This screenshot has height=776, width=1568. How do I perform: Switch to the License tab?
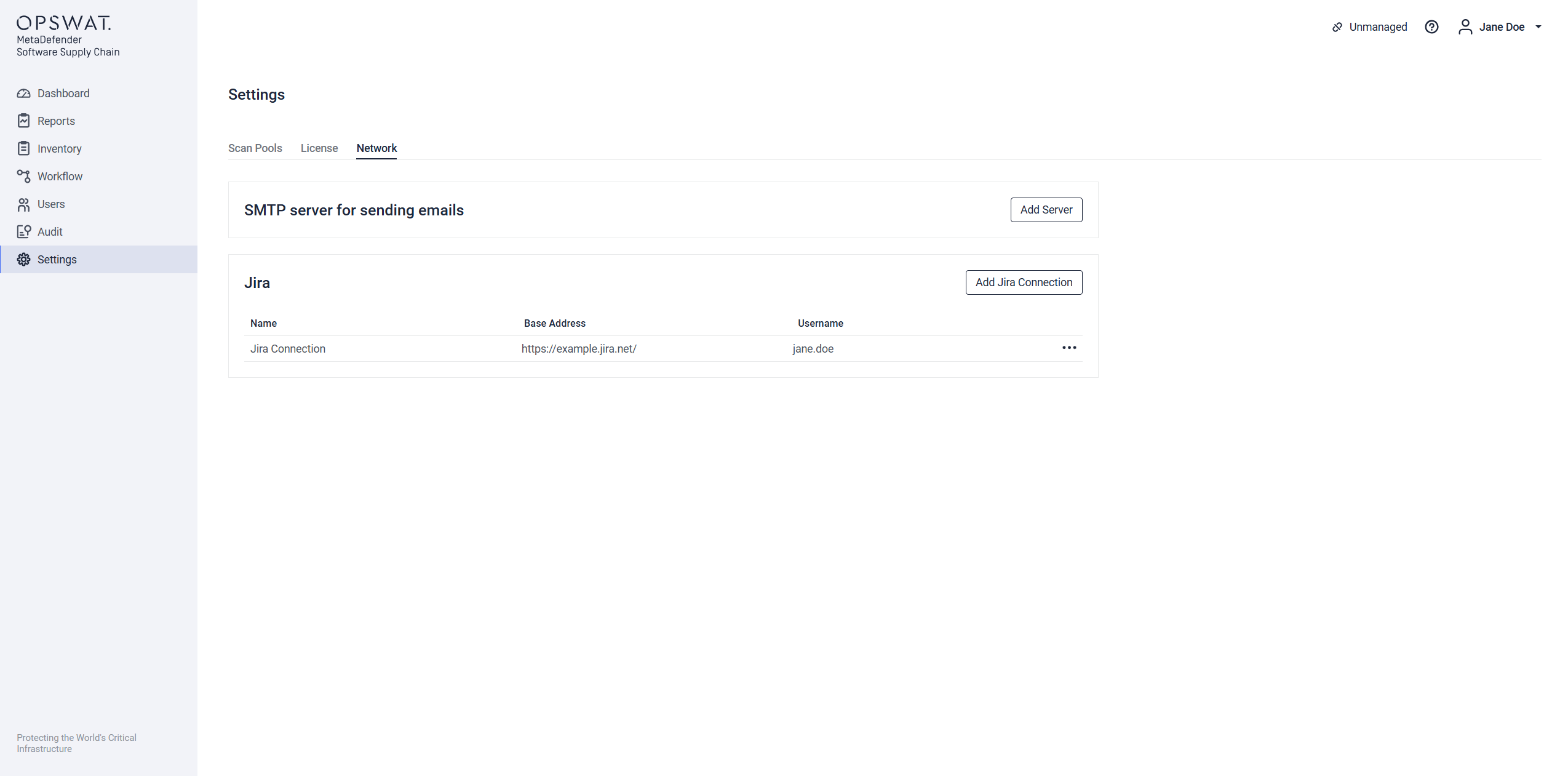(x=319, y=148)
